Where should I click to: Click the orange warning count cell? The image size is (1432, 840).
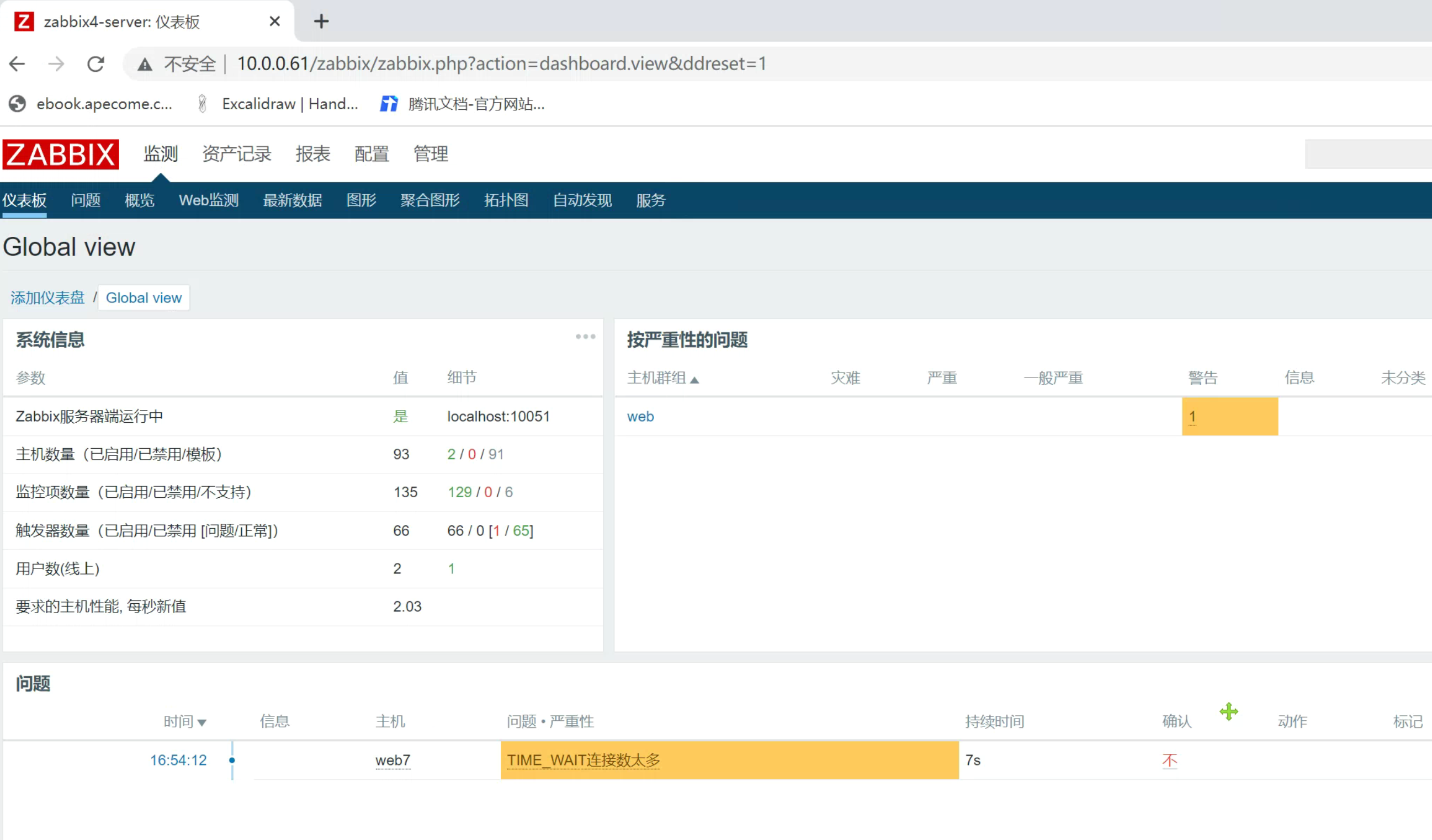1229,416
